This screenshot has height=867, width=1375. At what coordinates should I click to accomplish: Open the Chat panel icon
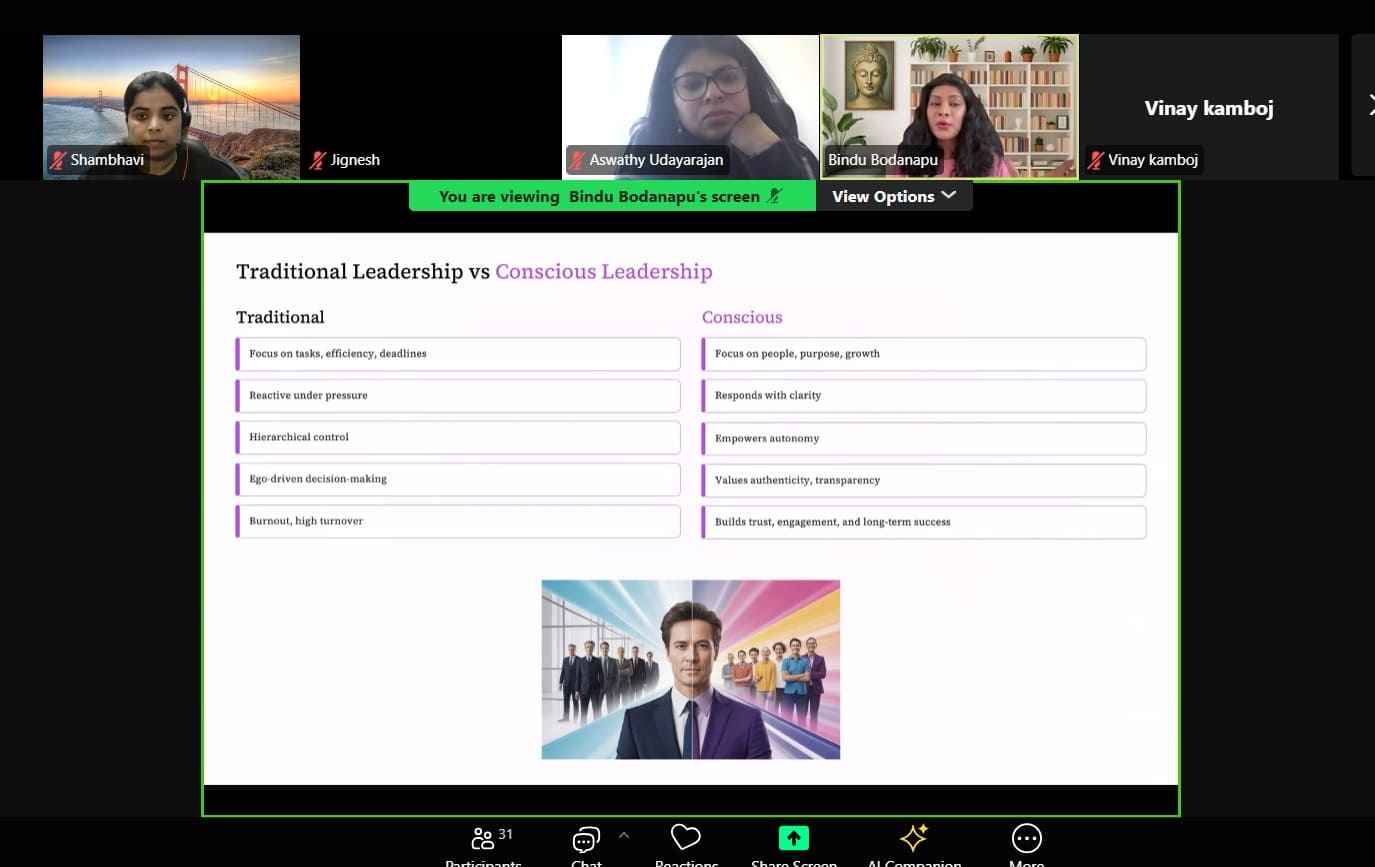click(586, 839)
